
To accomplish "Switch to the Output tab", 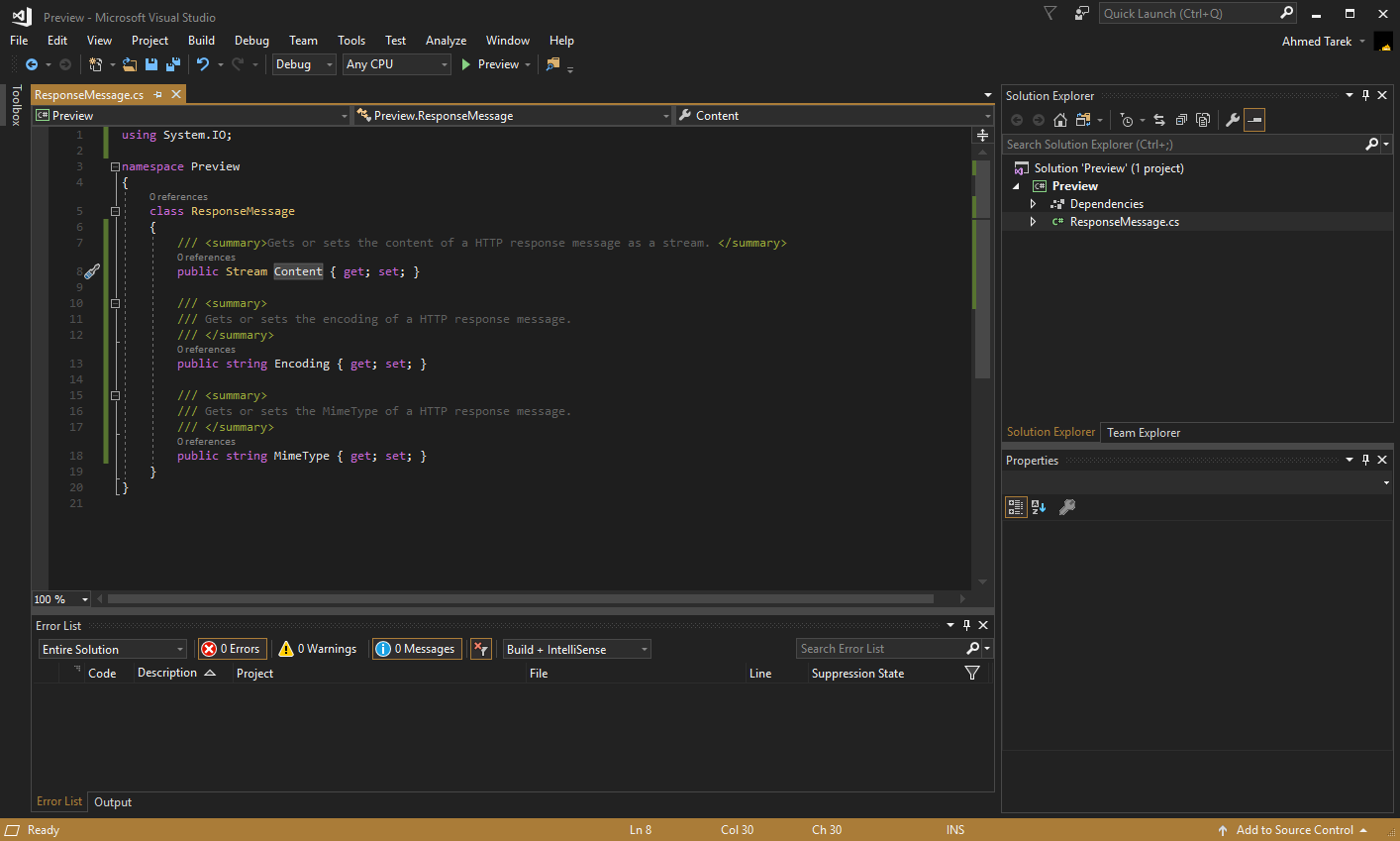I will click(x=113, y=802).
